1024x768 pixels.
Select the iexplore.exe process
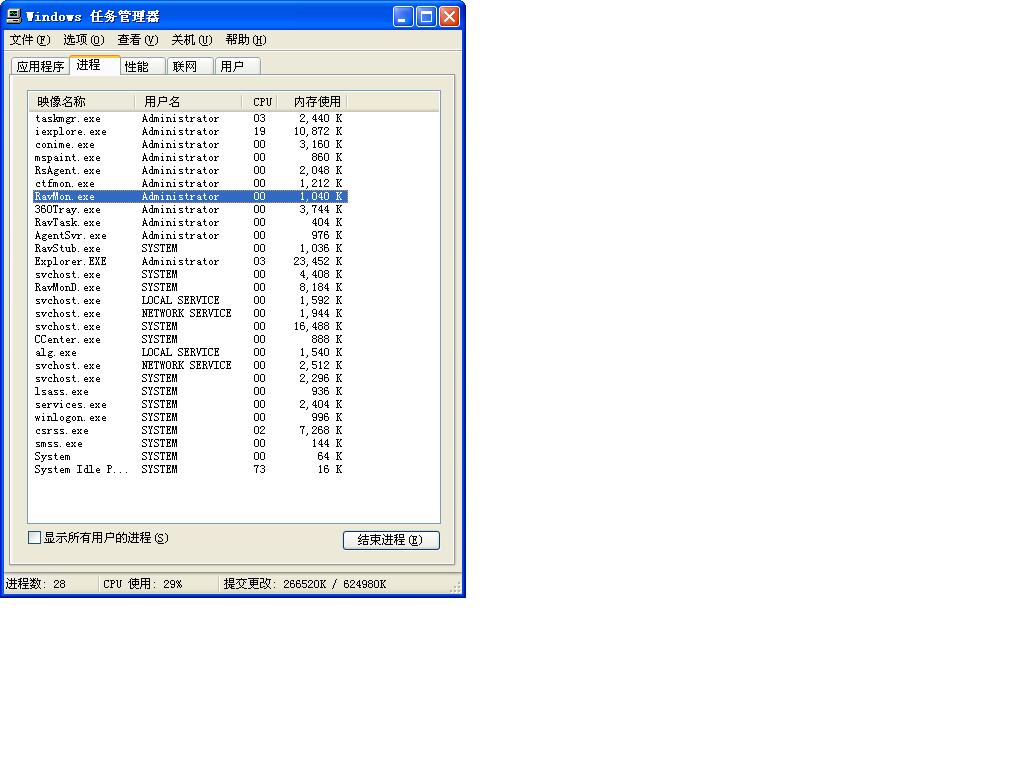point(189,132)
